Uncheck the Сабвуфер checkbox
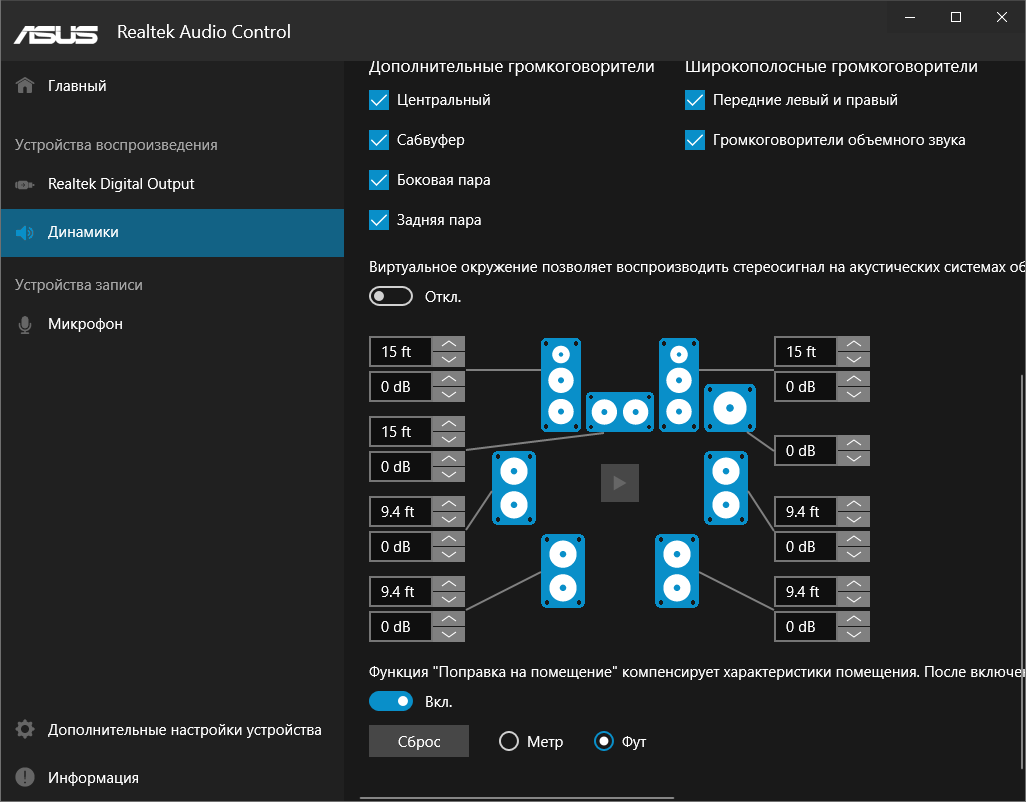1026x802 pixels. [379, 140]
